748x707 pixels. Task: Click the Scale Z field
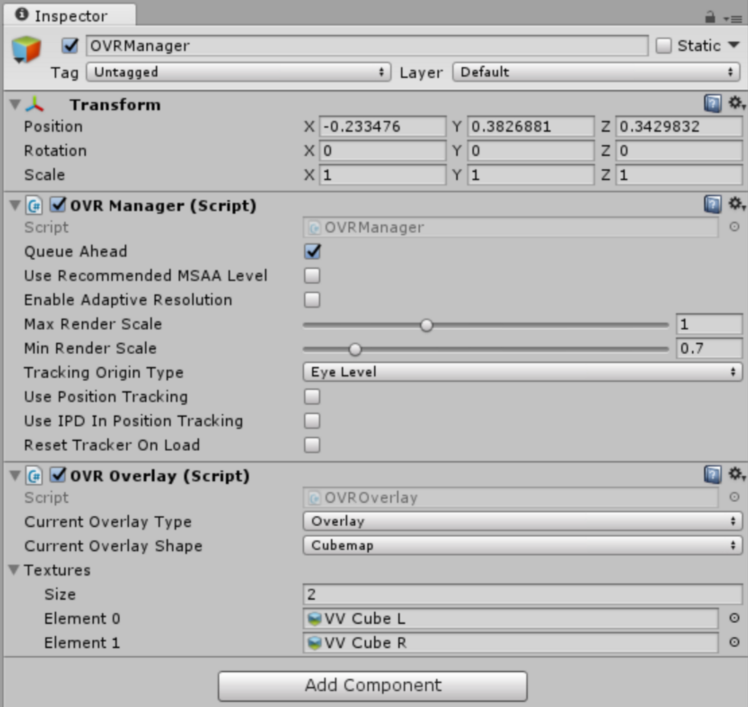click(679, 175)
